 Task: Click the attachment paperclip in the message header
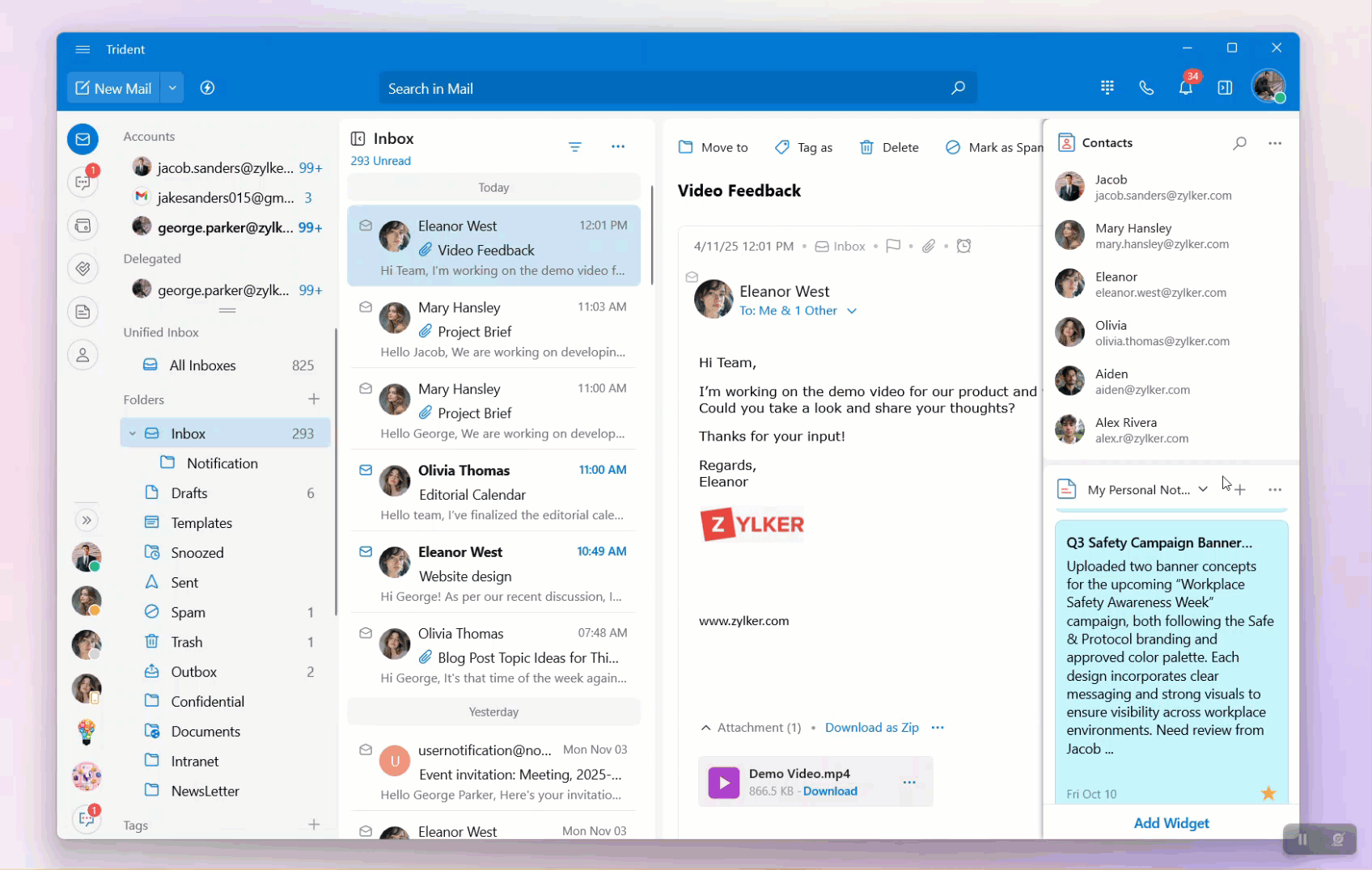(929, 246)
